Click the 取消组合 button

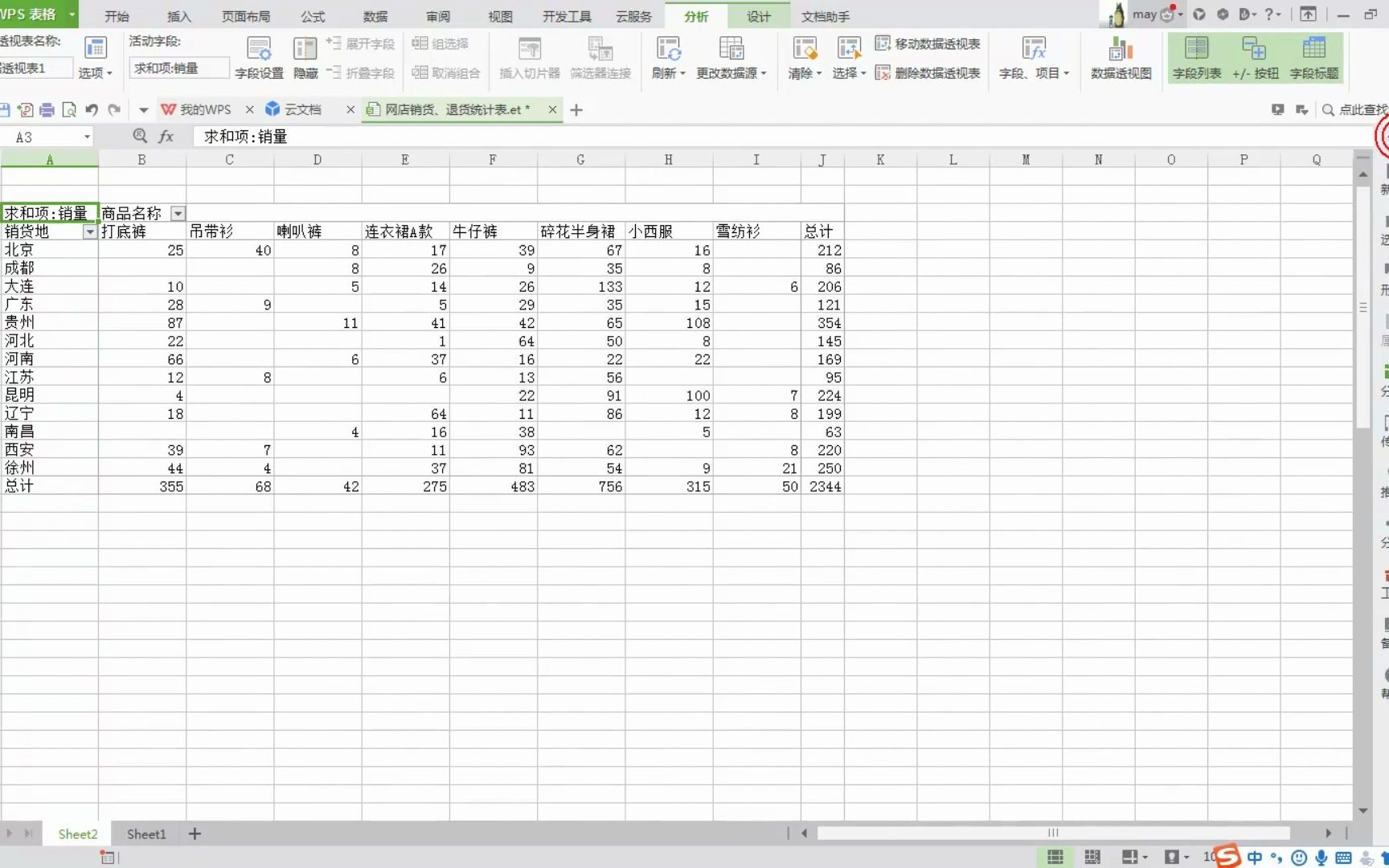pos(445,73)
